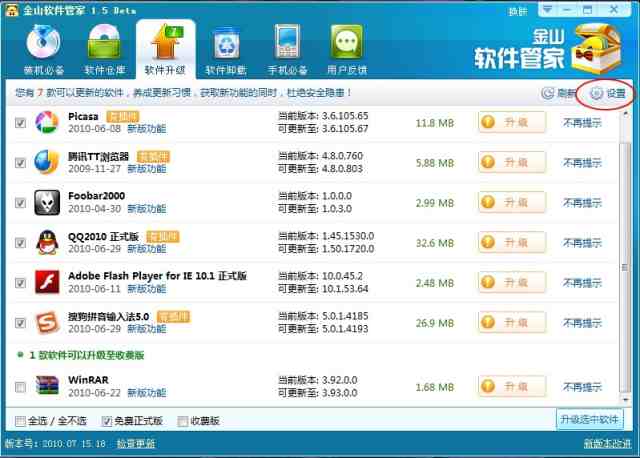Click the WinRAR app icon

pos(47,386)
